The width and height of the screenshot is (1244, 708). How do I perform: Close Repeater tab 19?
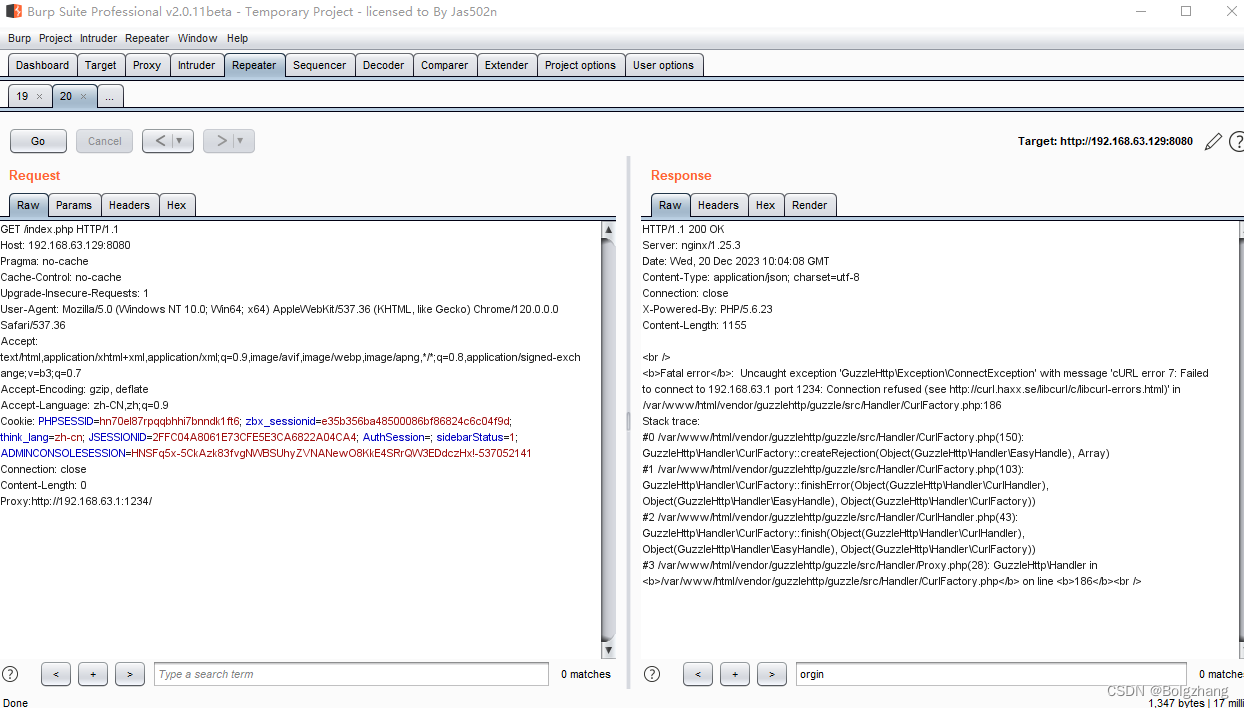(39, 97)
